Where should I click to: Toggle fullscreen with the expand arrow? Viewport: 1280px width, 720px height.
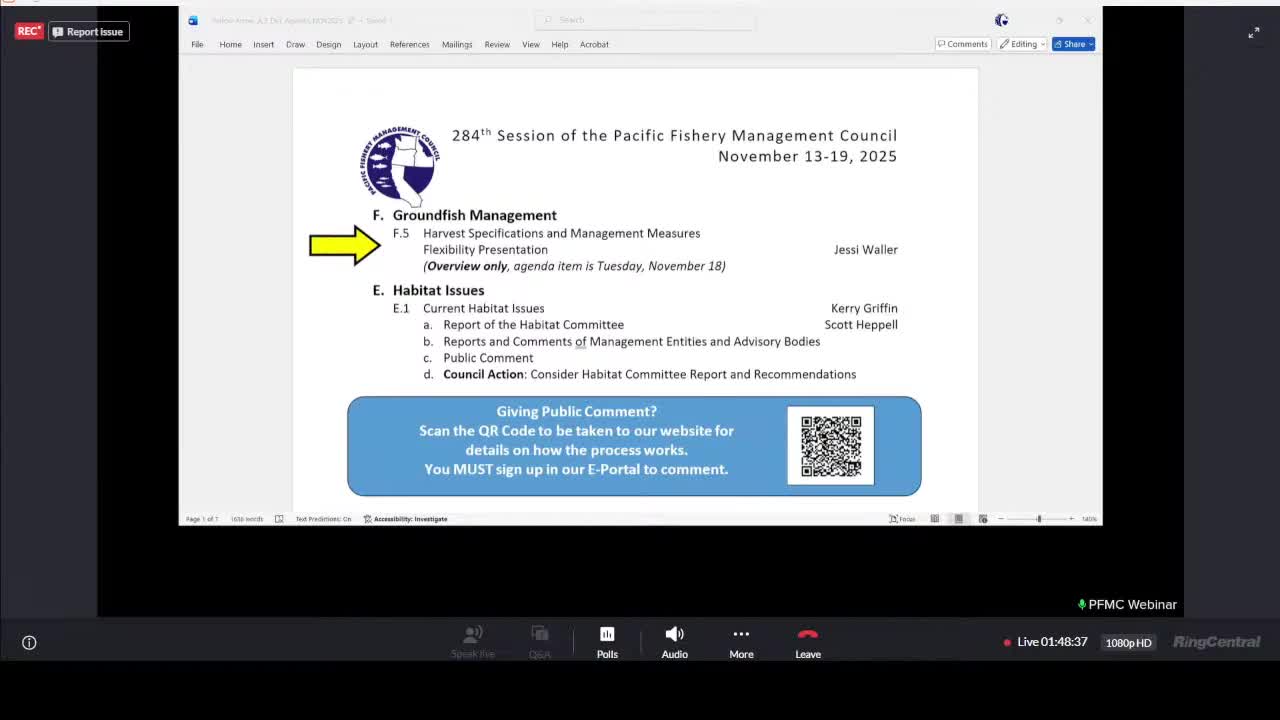pos(1254,32)
